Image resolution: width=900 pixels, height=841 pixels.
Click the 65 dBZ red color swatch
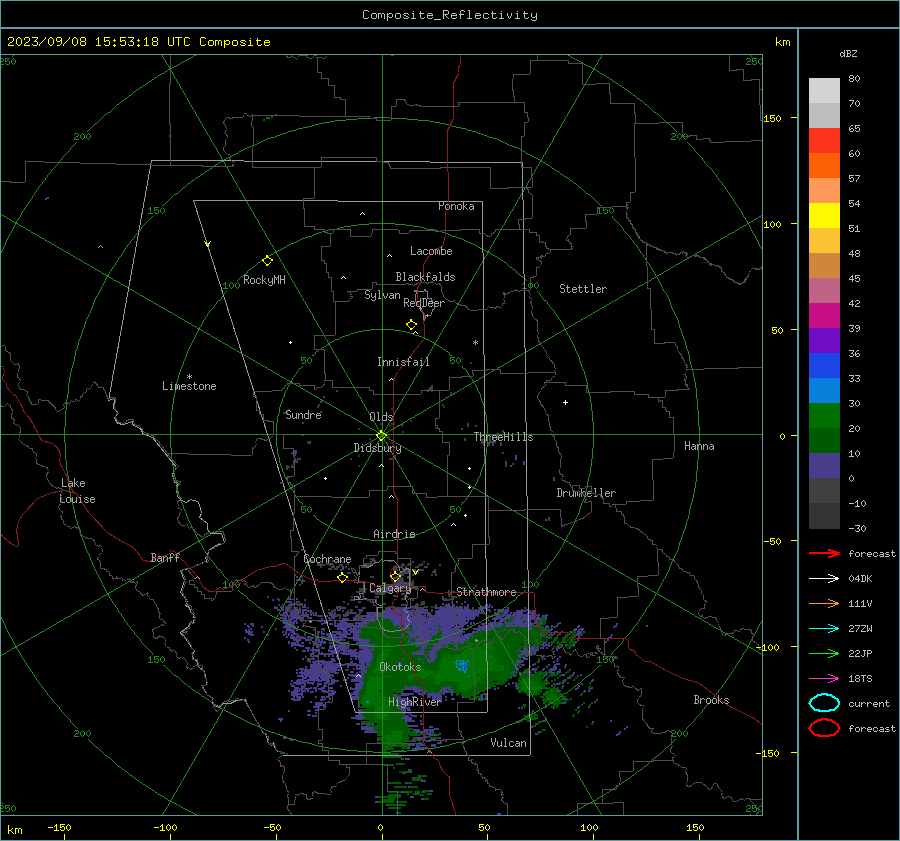click(x=824, y=140)
